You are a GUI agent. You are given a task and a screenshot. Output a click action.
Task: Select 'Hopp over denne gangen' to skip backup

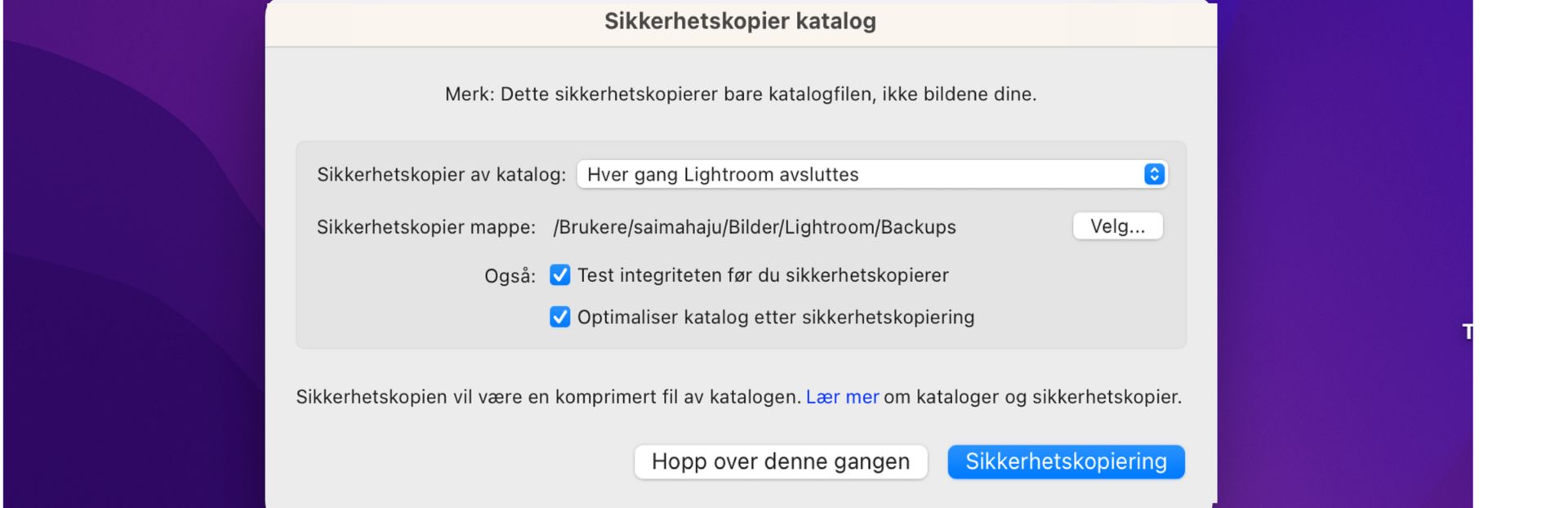click(780, 461)
